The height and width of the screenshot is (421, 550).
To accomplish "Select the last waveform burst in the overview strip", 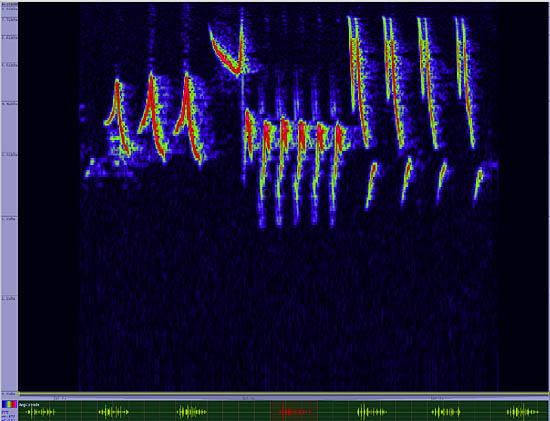I will coord(523,412).
